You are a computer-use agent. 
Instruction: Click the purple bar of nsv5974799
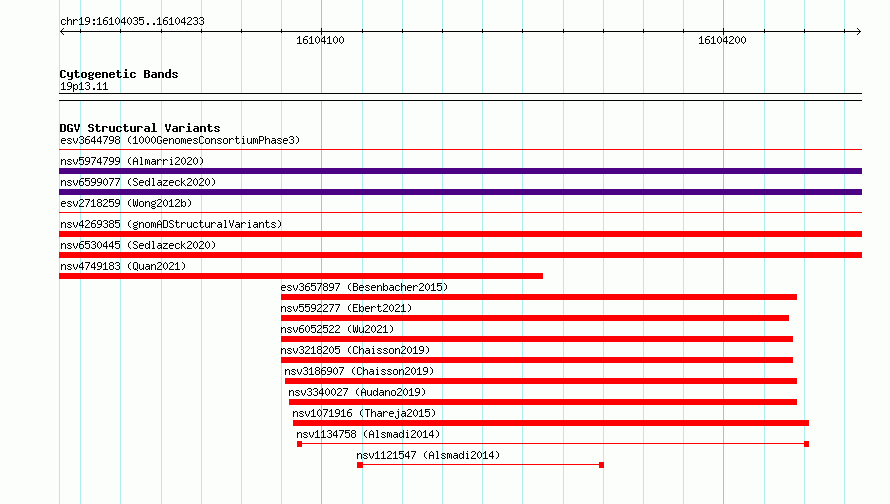(460, 171)
